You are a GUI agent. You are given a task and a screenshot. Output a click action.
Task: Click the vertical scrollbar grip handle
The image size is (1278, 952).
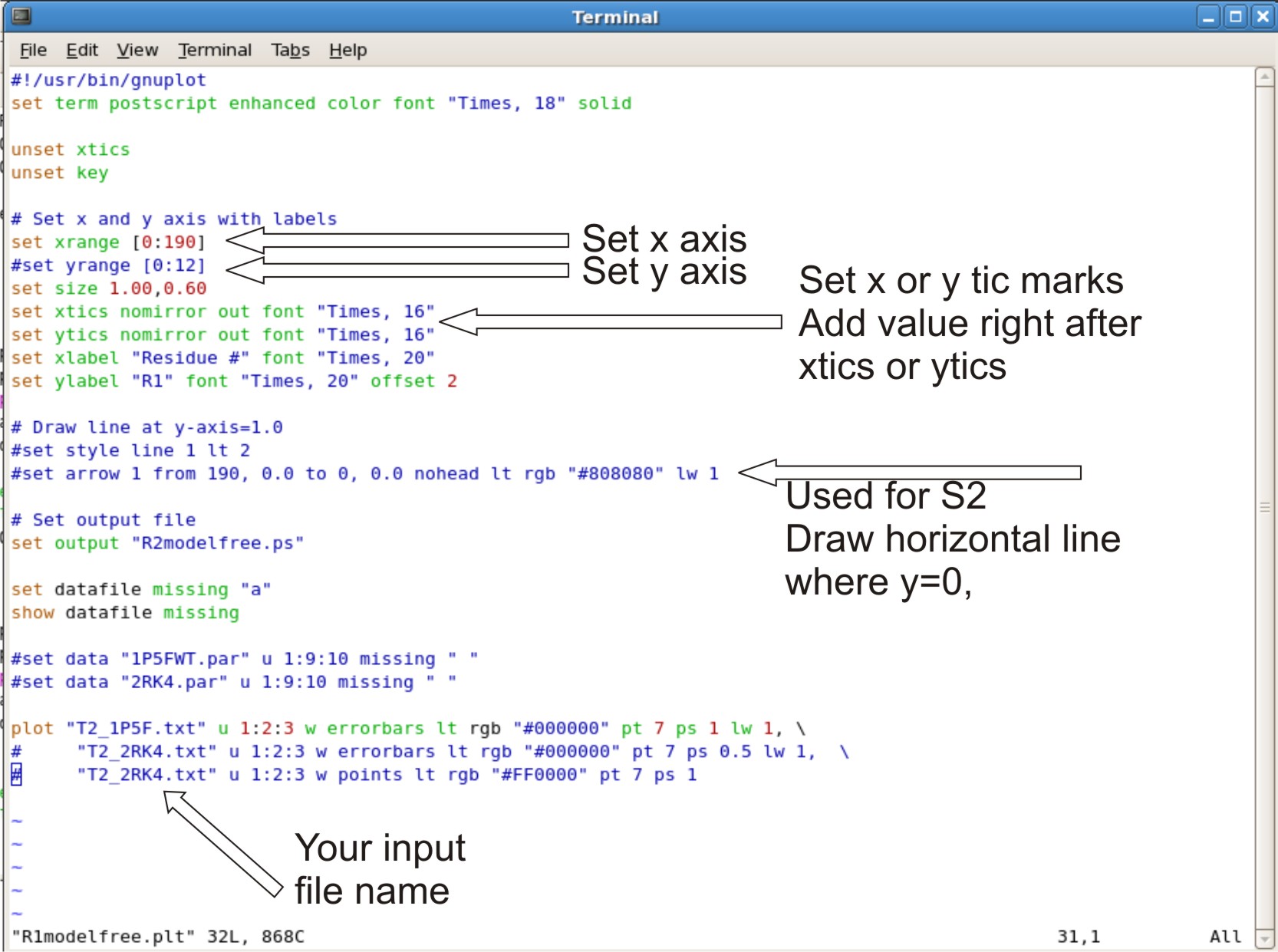click(1264, 508)
